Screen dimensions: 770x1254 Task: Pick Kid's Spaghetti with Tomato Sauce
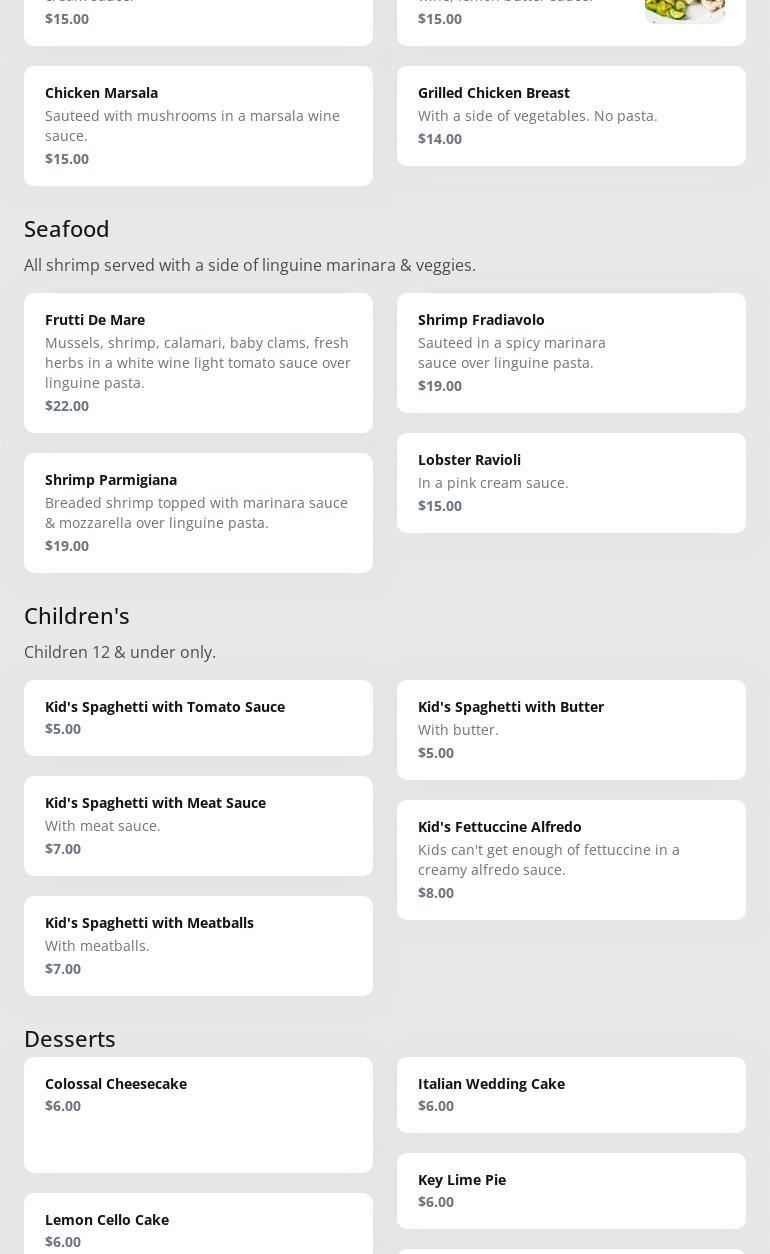point(198,717)
